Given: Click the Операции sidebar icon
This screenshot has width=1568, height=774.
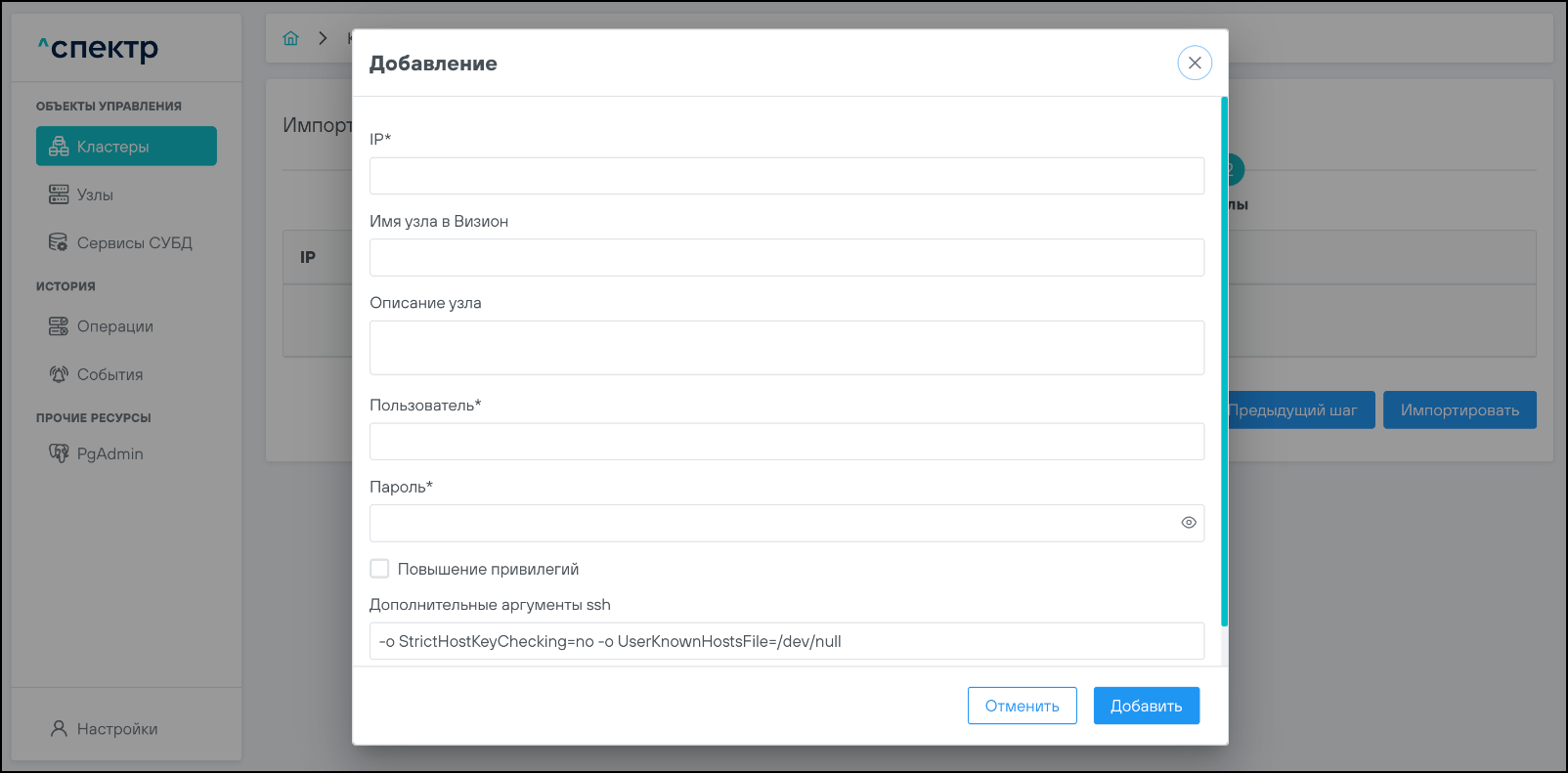Looking at the screenshot, I should point(59,326).
